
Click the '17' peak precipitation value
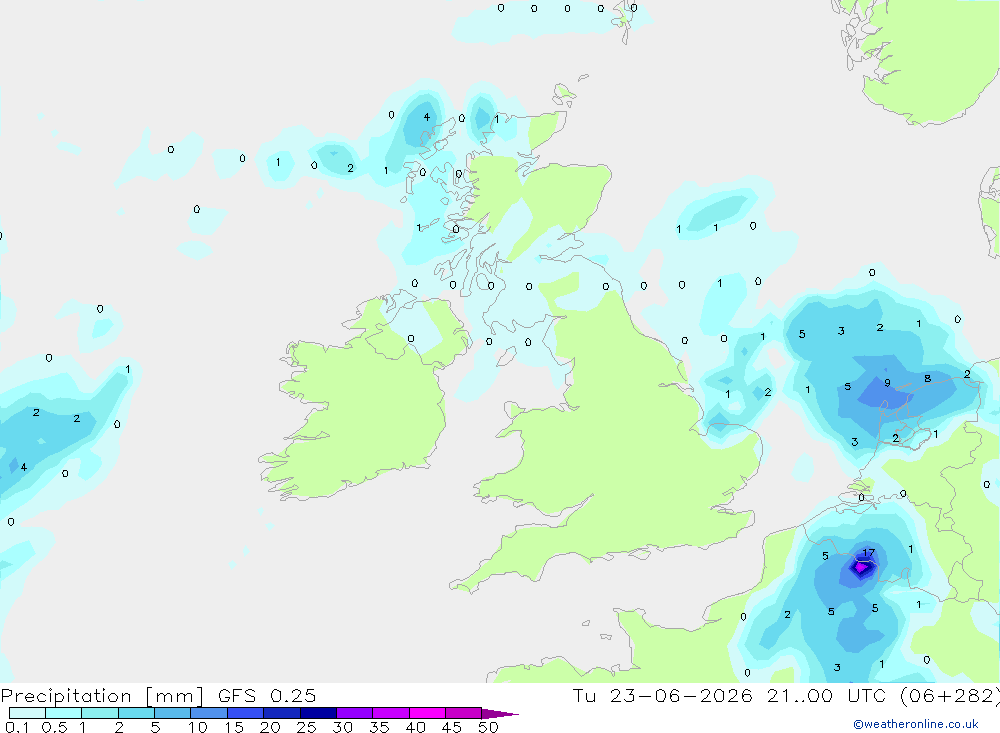pos(869,552)
